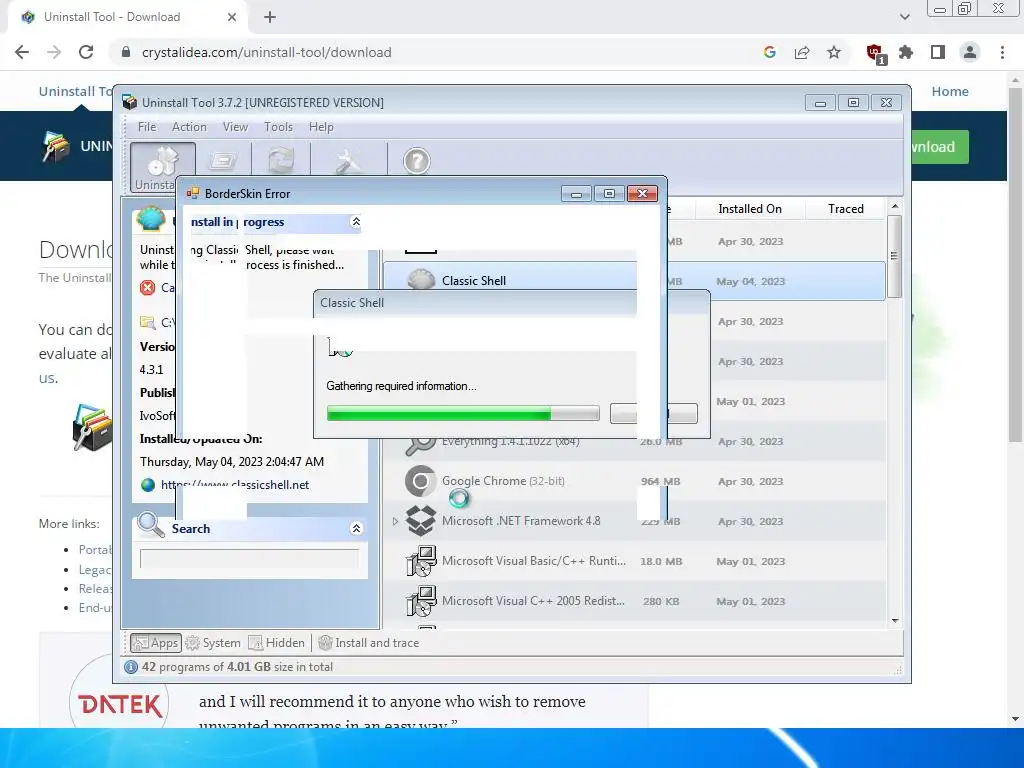Click the Classic Shell uninstall progress bar
The height and width of the screenshot is (768, 1024).
click(x=463, y=413)
